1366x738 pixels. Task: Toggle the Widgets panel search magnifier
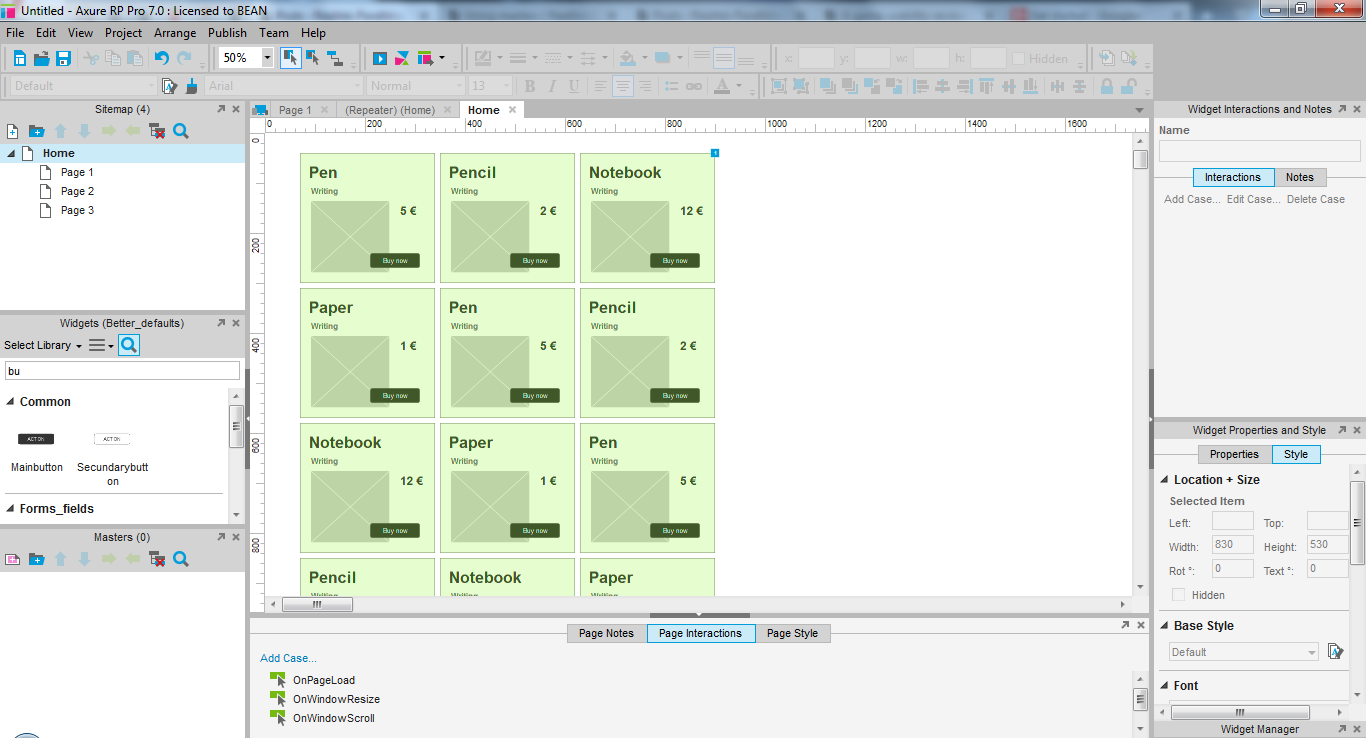(x=129, y=345)
